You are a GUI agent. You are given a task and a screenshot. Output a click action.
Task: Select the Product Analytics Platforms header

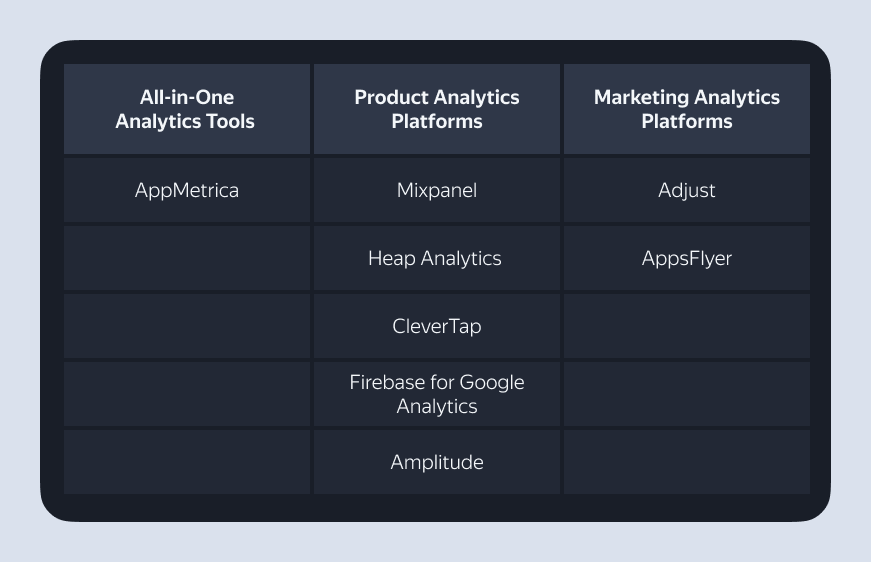(437, 110)
